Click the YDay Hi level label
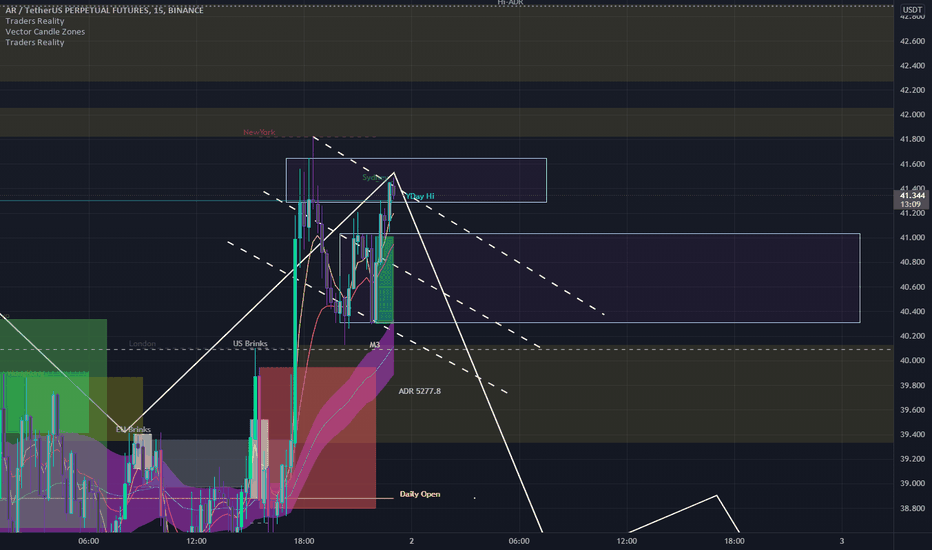932x550 pixels. (x=420, y=196)
